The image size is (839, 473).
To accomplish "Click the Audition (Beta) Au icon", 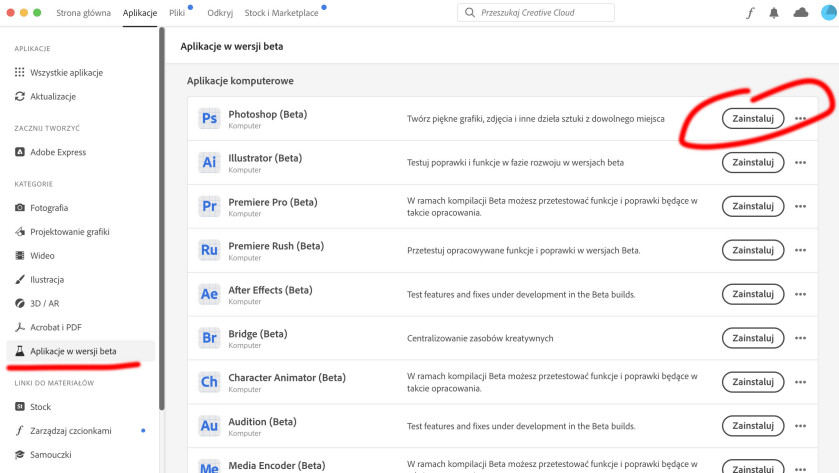I will [x=209, y=425].
